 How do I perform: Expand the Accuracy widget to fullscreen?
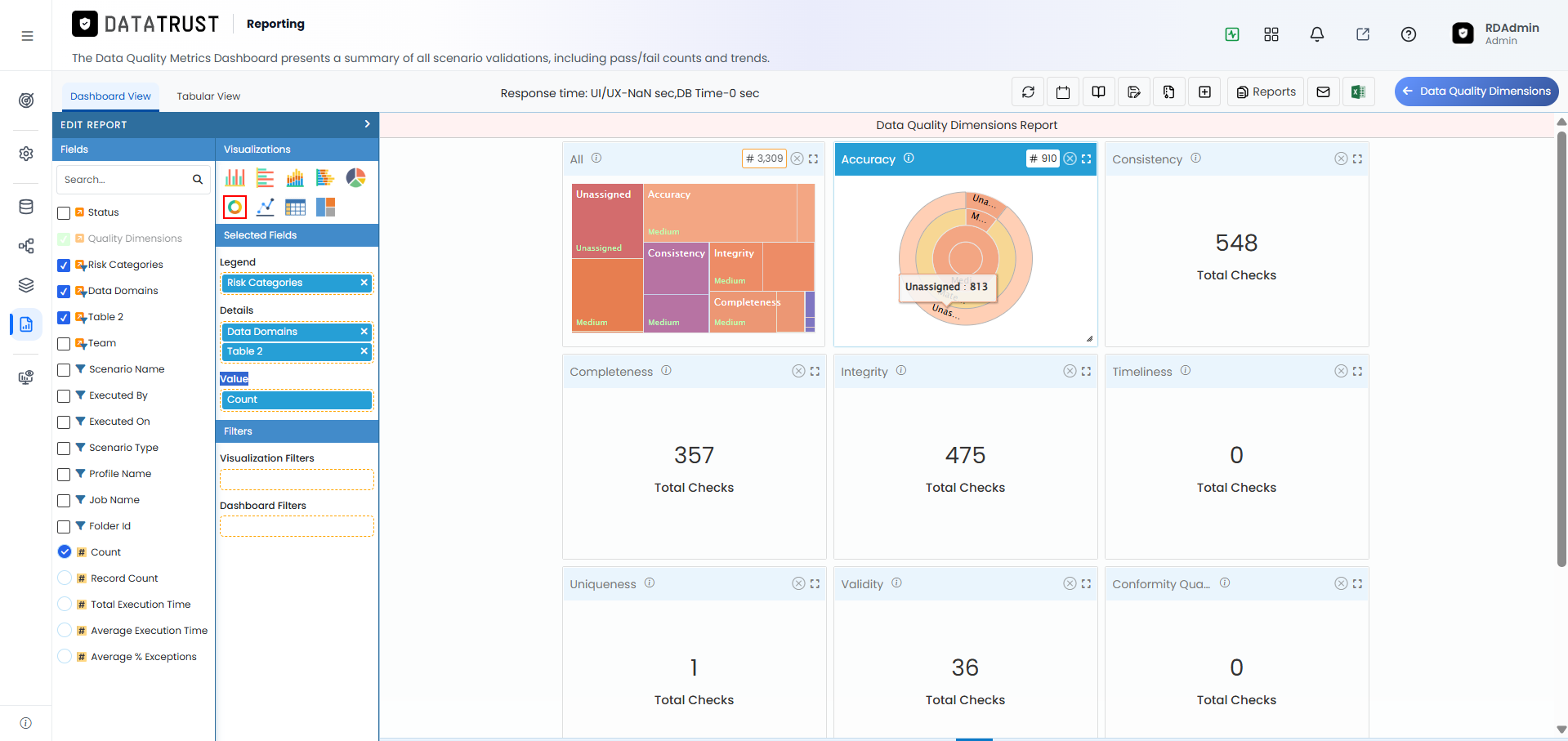[1086, 158]
